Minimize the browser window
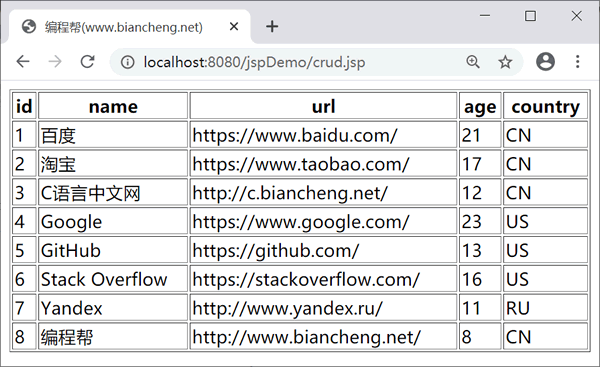 point(485,16)
